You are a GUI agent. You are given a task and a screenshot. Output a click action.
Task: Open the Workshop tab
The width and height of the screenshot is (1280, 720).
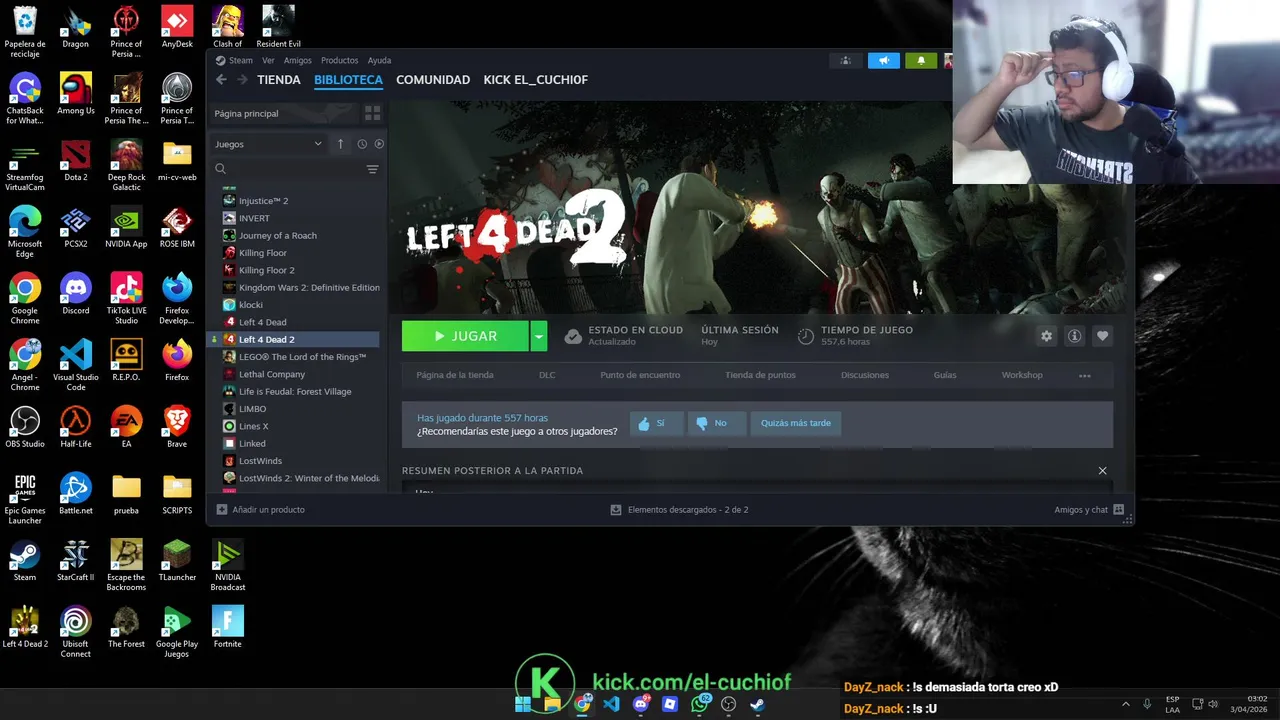[1022, 375]
